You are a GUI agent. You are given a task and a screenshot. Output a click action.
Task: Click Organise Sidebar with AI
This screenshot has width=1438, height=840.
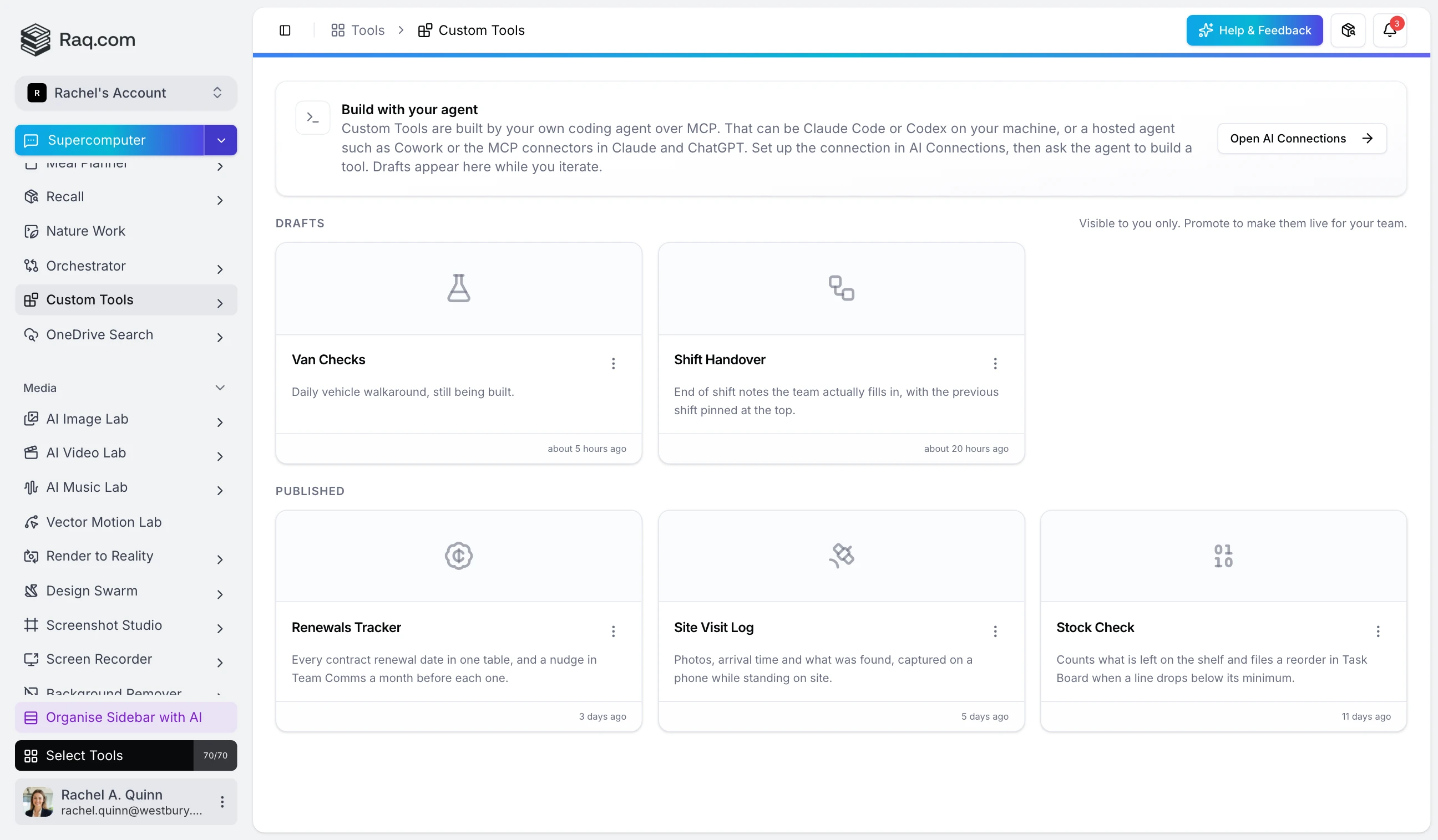tap(125, 717)
